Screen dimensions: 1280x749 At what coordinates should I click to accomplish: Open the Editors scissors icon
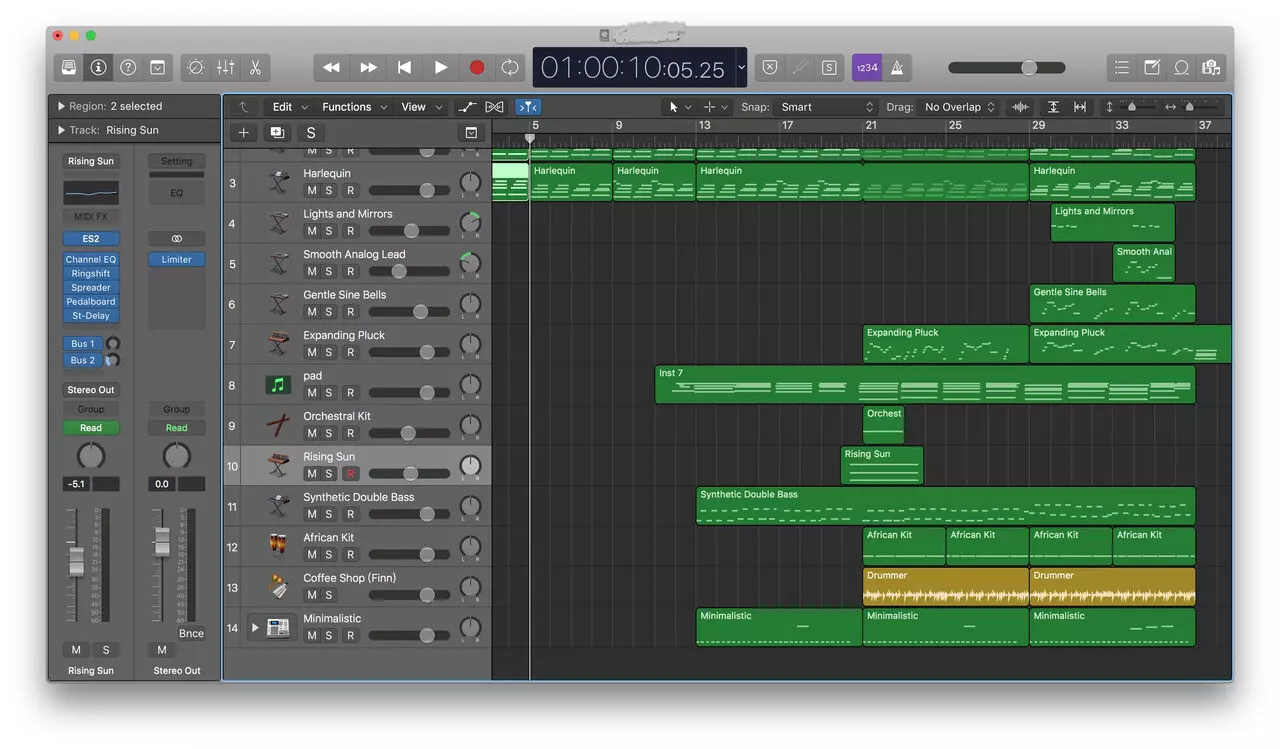(255, 67)
